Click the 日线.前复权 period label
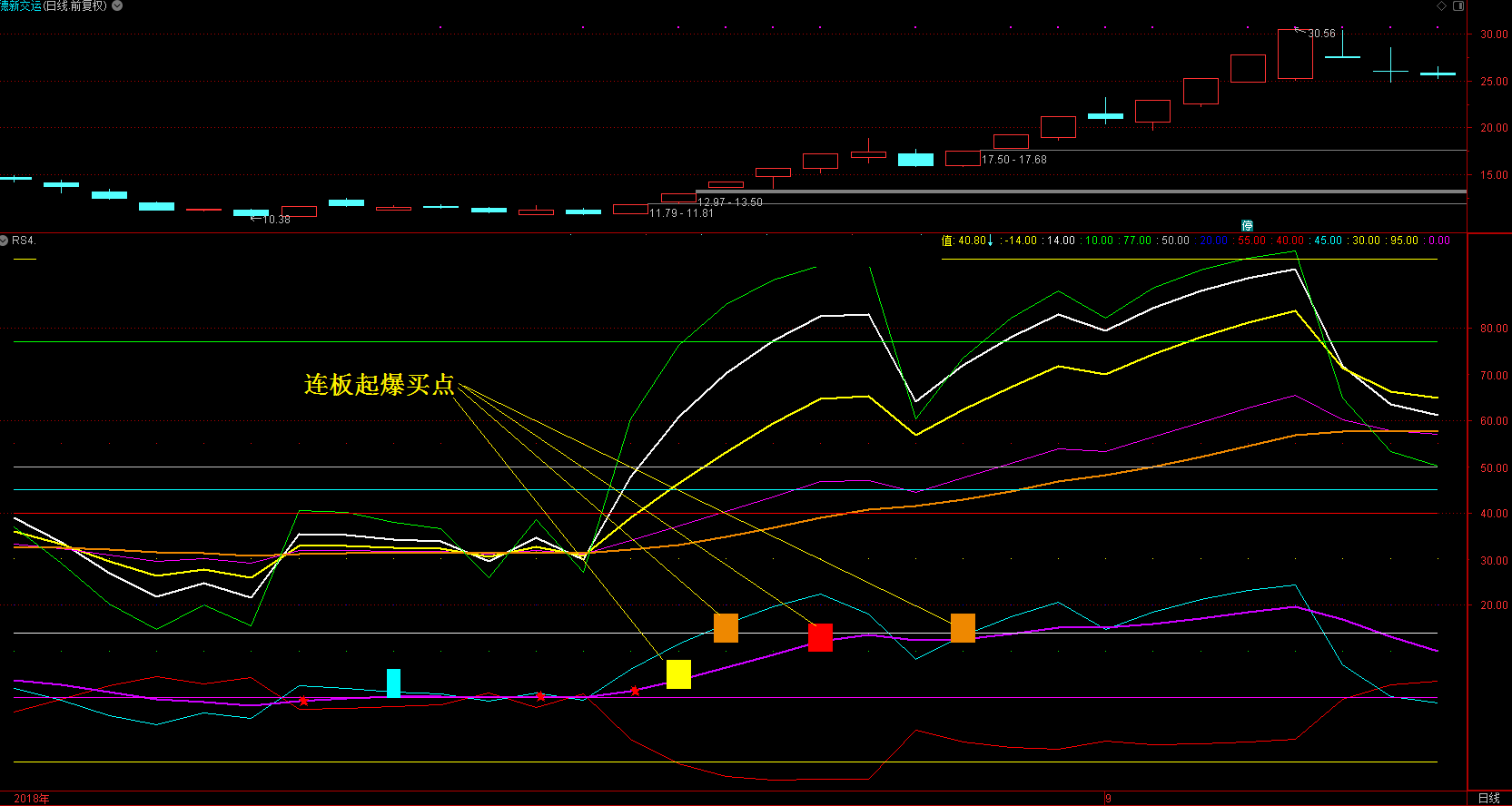 point(75,5)
